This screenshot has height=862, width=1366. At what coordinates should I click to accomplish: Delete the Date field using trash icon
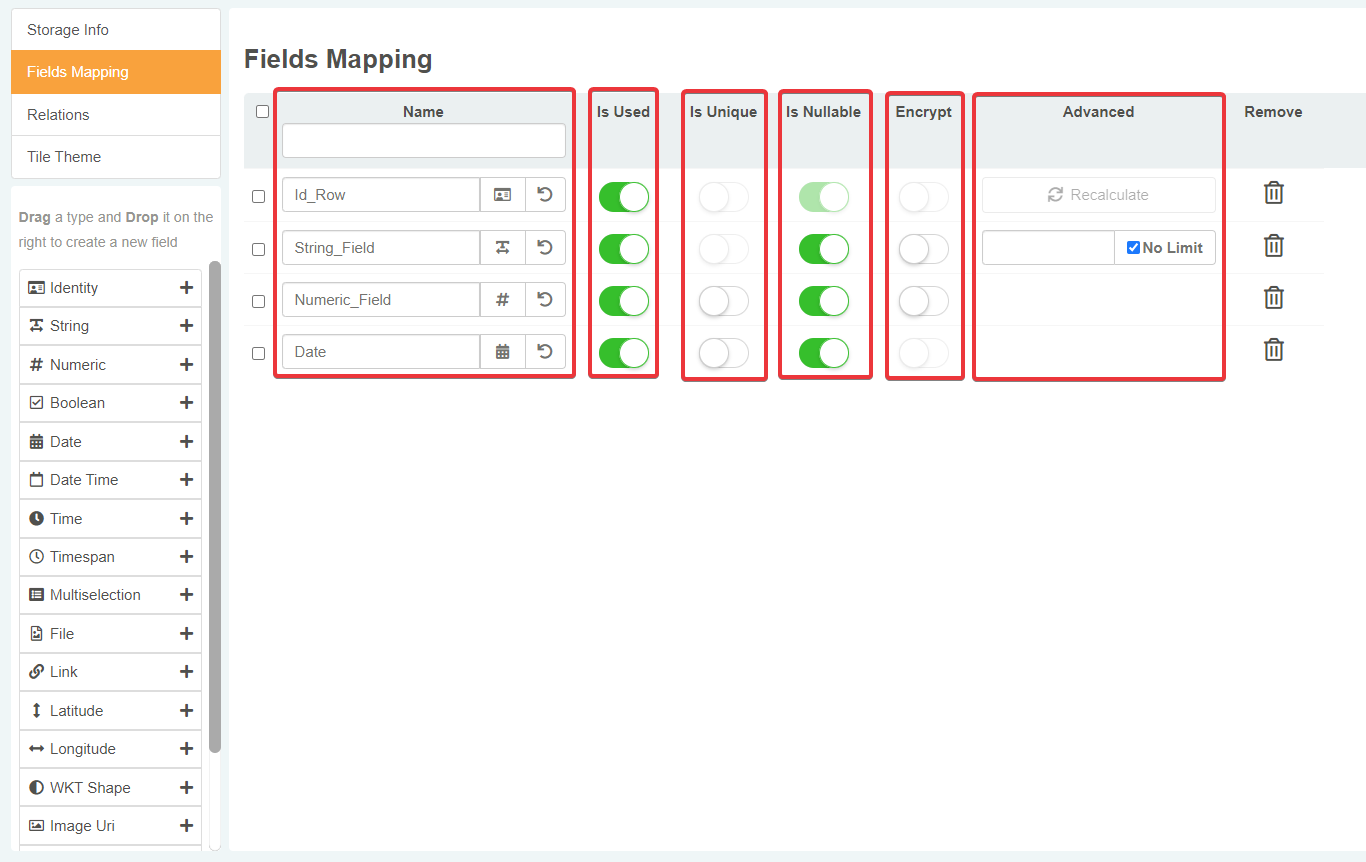1273,350
